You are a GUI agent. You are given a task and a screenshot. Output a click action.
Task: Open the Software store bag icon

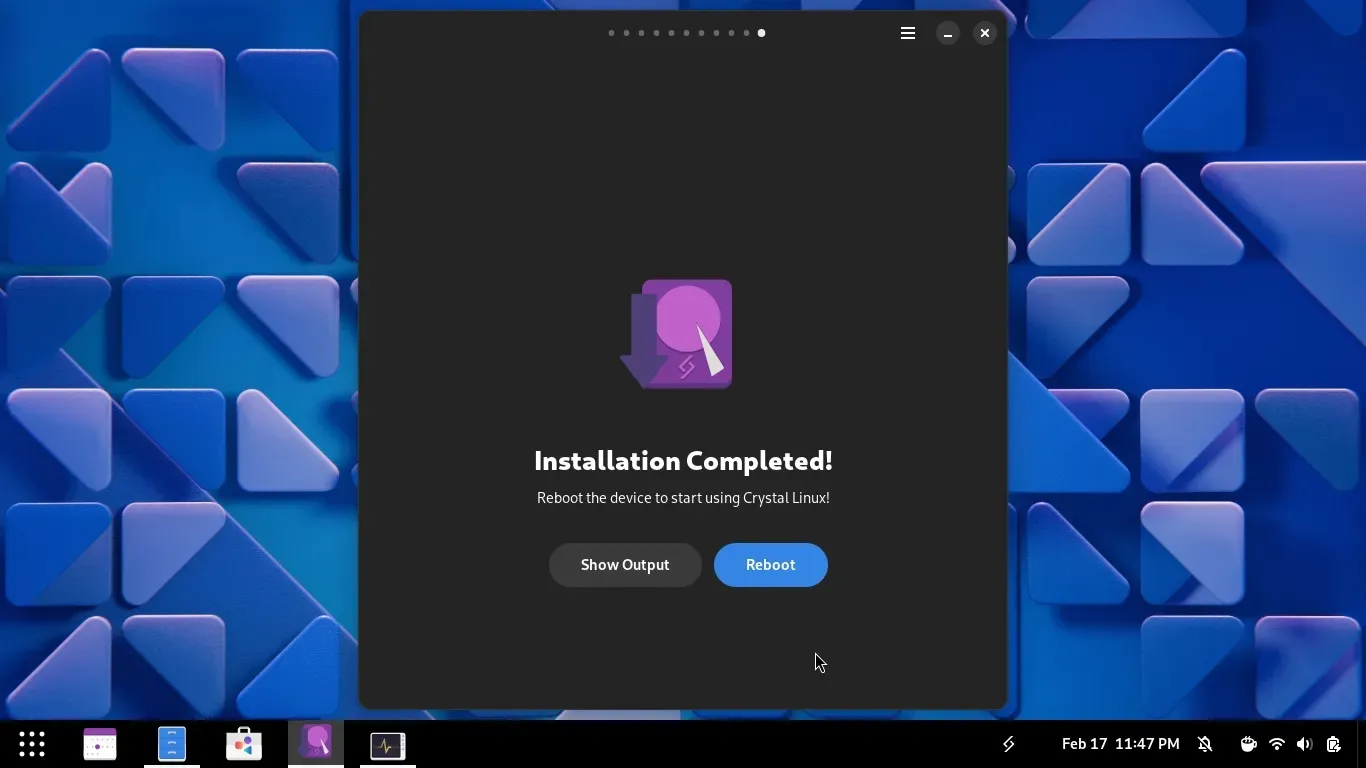(x=244, y=744)
